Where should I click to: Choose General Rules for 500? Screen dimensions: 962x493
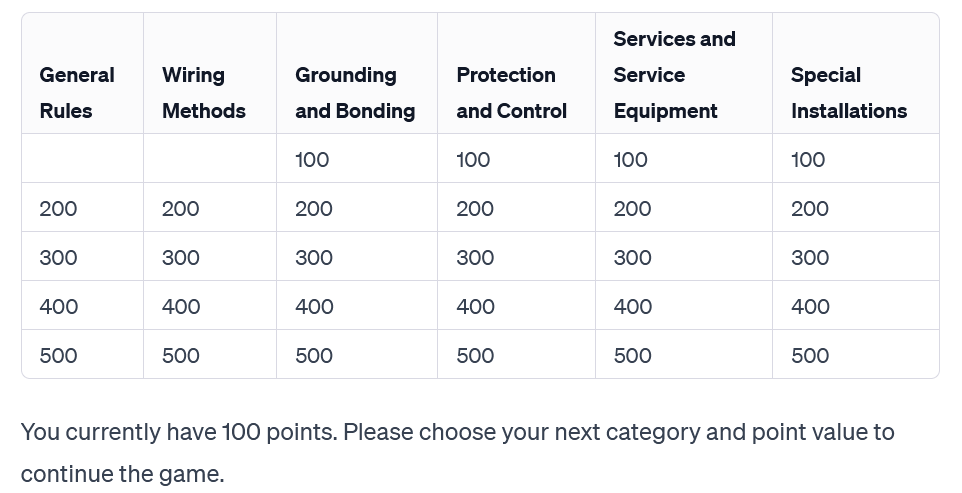click(58, 356)
